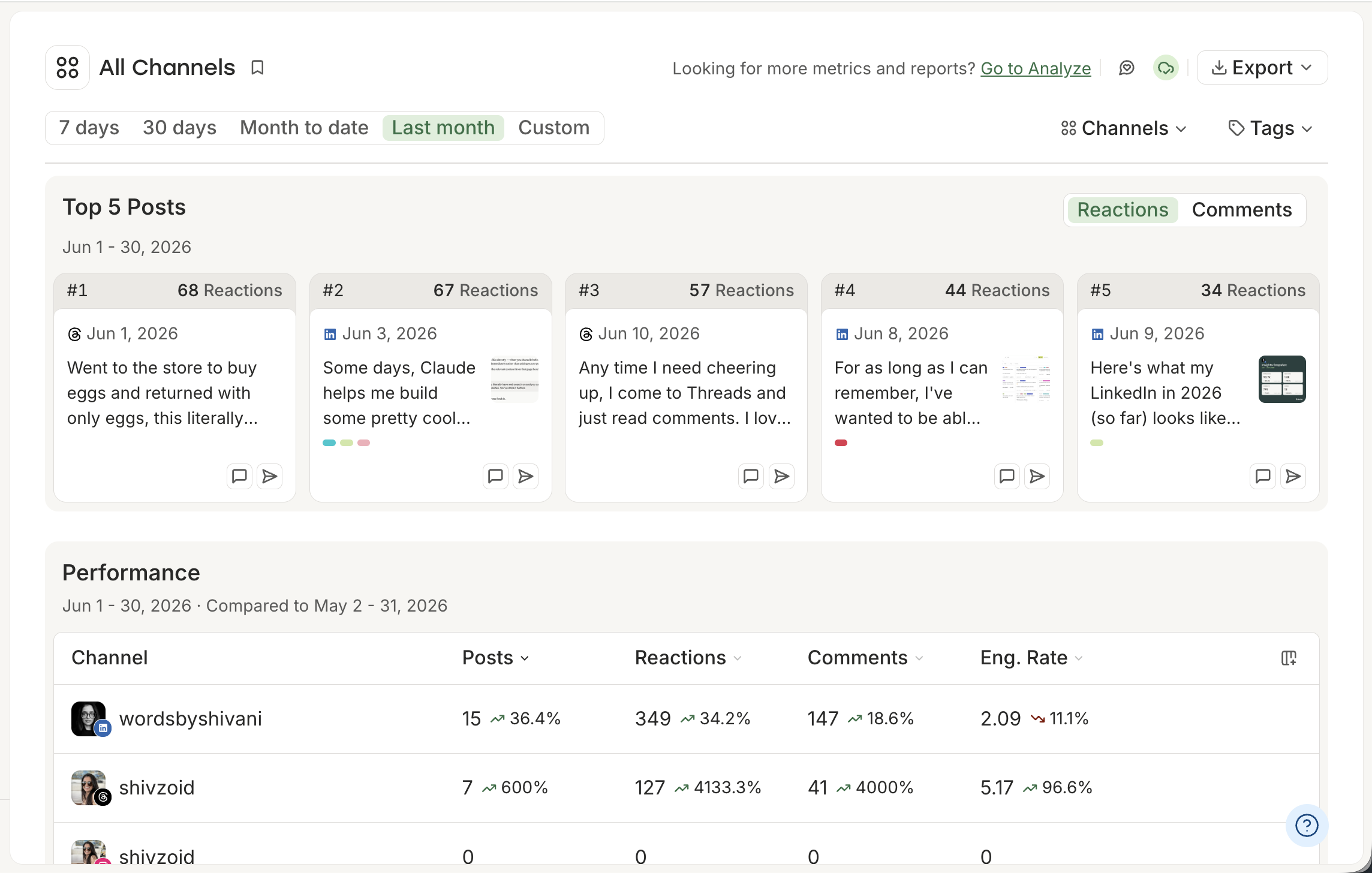Open the comment icon on post #3
Screen dimensions: 1372x873
tap(751, 476)
